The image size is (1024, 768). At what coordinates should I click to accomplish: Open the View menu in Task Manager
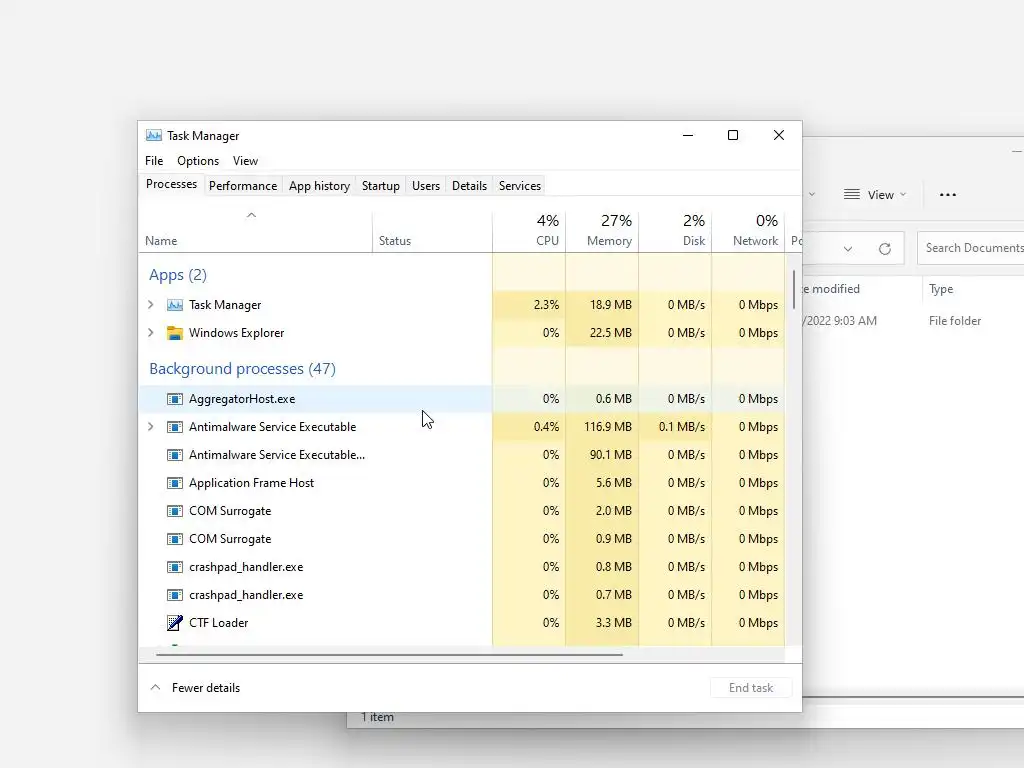click(246, 161)
